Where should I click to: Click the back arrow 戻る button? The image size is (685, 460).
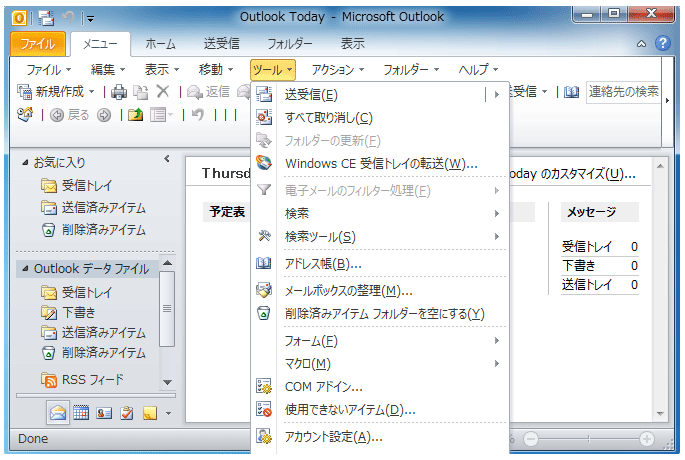click(70, 115)
